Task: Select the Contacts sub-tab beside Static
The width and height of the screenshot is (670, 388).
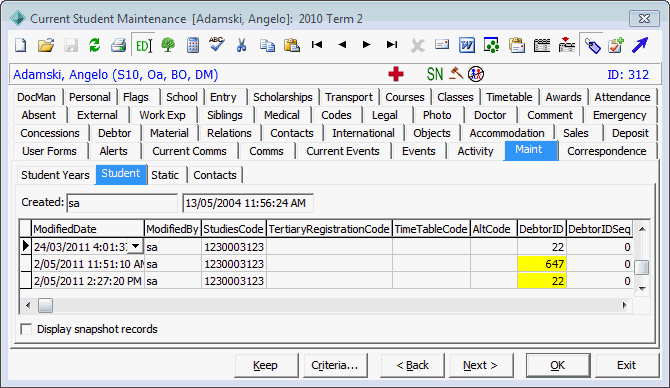Action: 215,175
